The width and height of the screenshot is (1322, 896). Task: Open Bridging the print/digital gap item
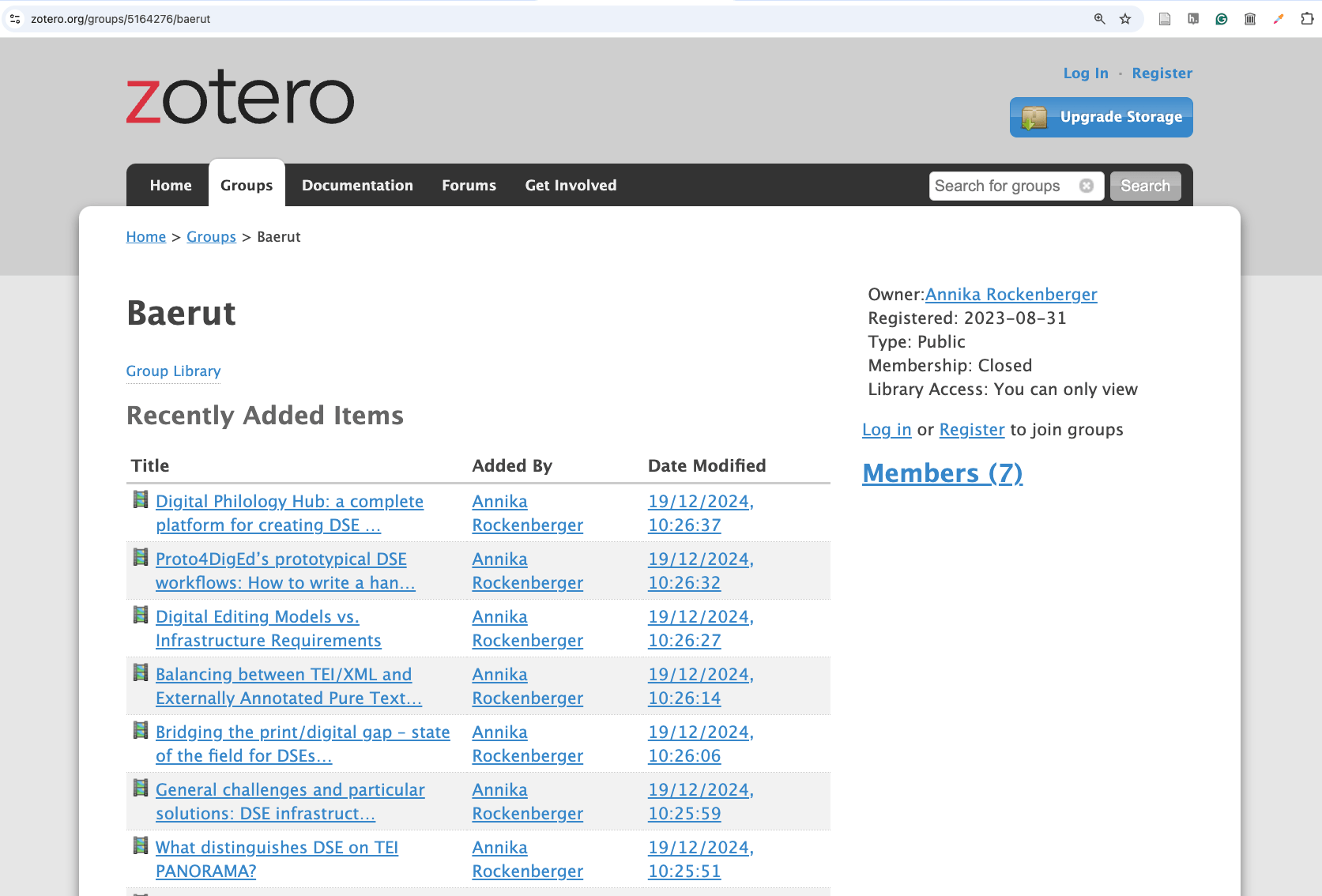303,744
